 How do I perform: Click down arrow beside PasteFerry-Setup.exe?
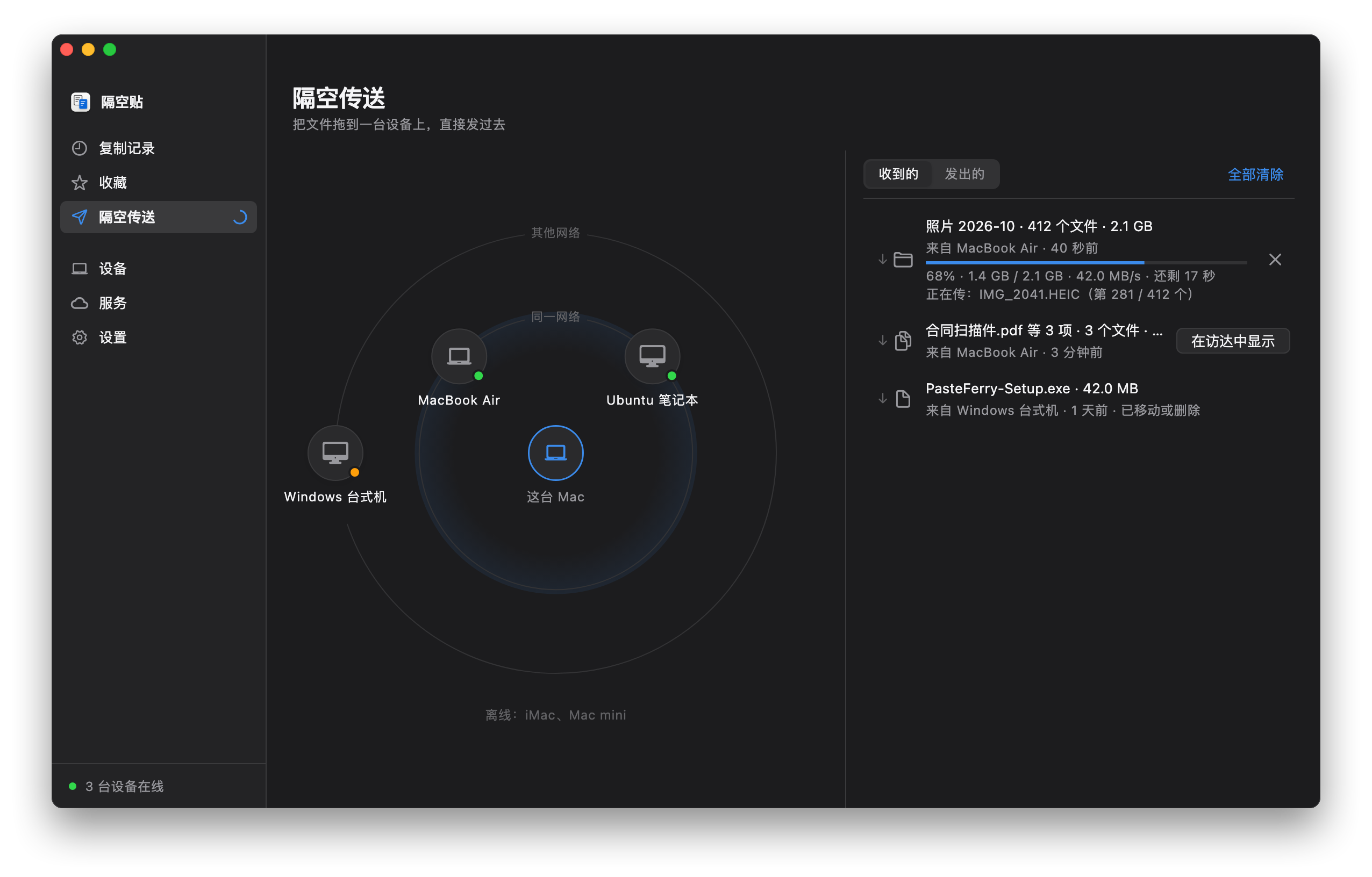coord(883,399)
